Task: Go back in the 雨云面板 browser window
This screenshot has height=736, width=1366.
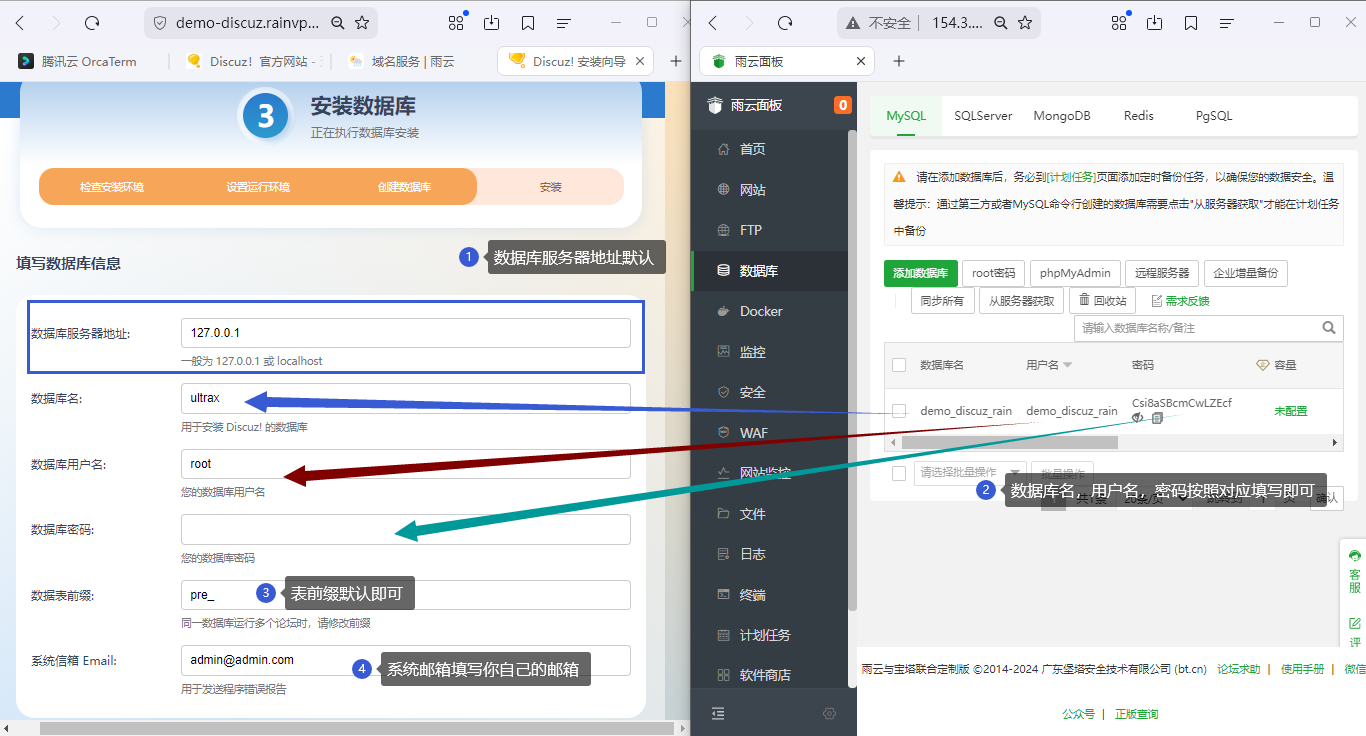Action: tap(713, 22)
